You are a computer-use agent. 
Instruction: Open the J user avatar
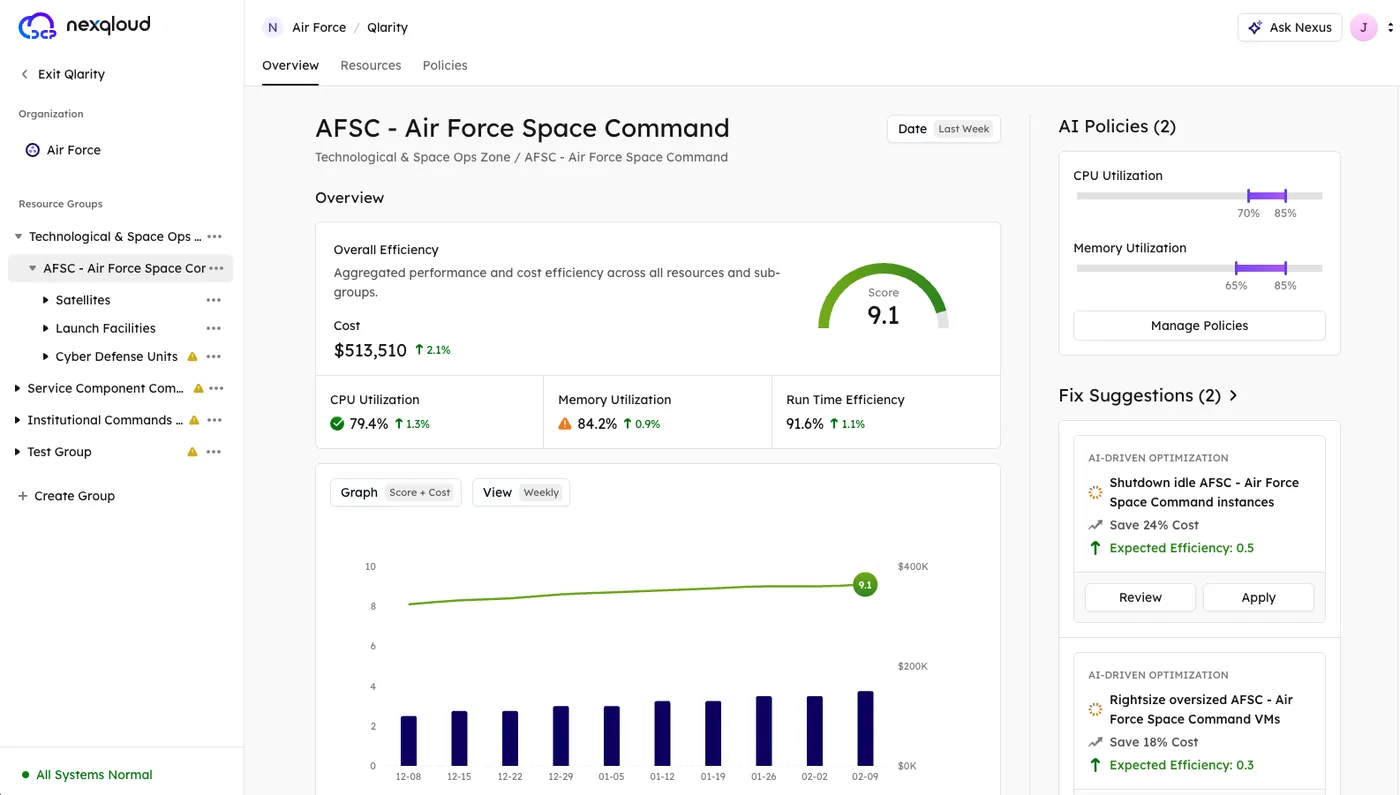coord(1364,27)
